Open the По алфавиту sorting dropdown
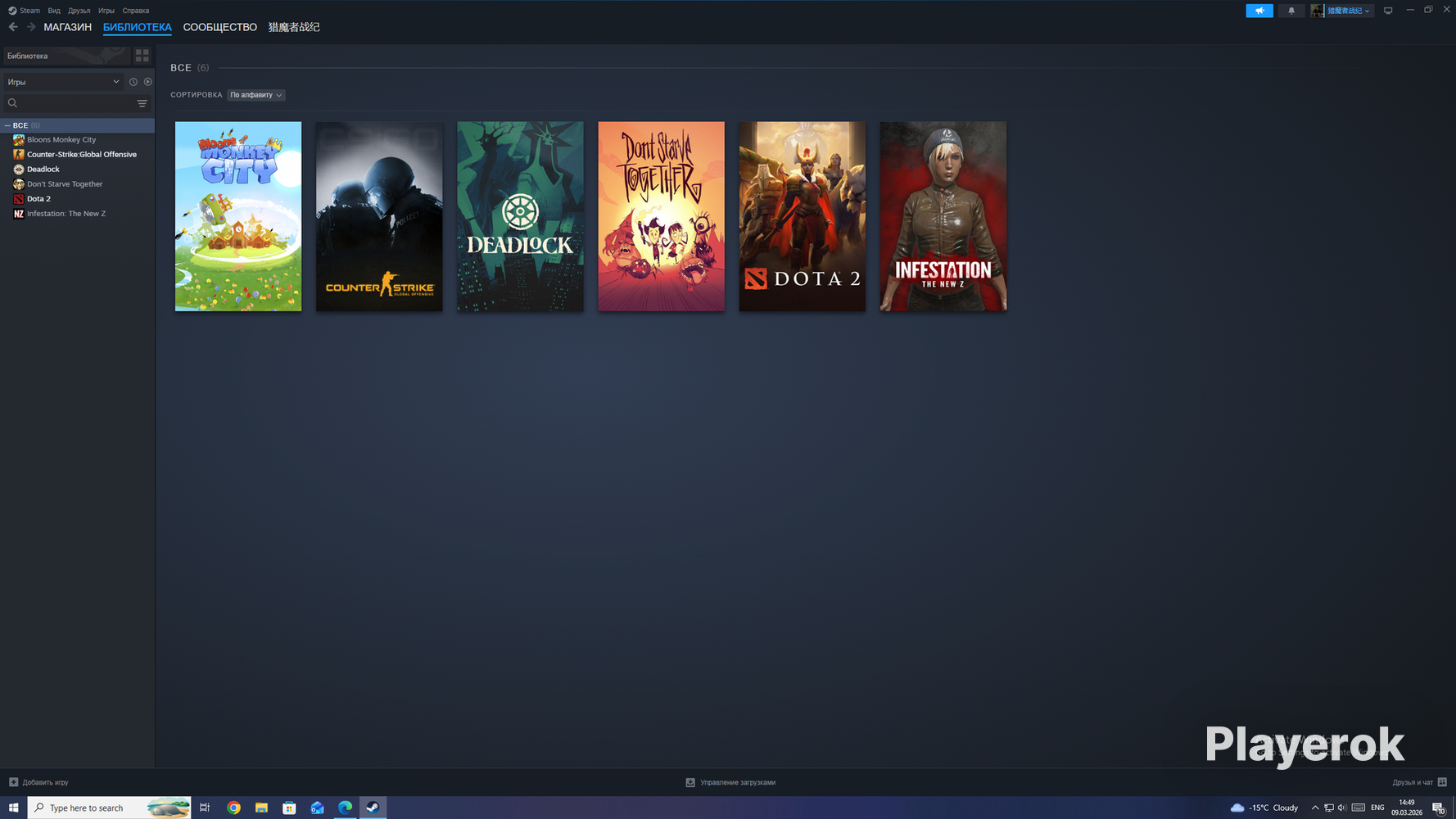The image size is (1456, 819). [x=255, y=95]
